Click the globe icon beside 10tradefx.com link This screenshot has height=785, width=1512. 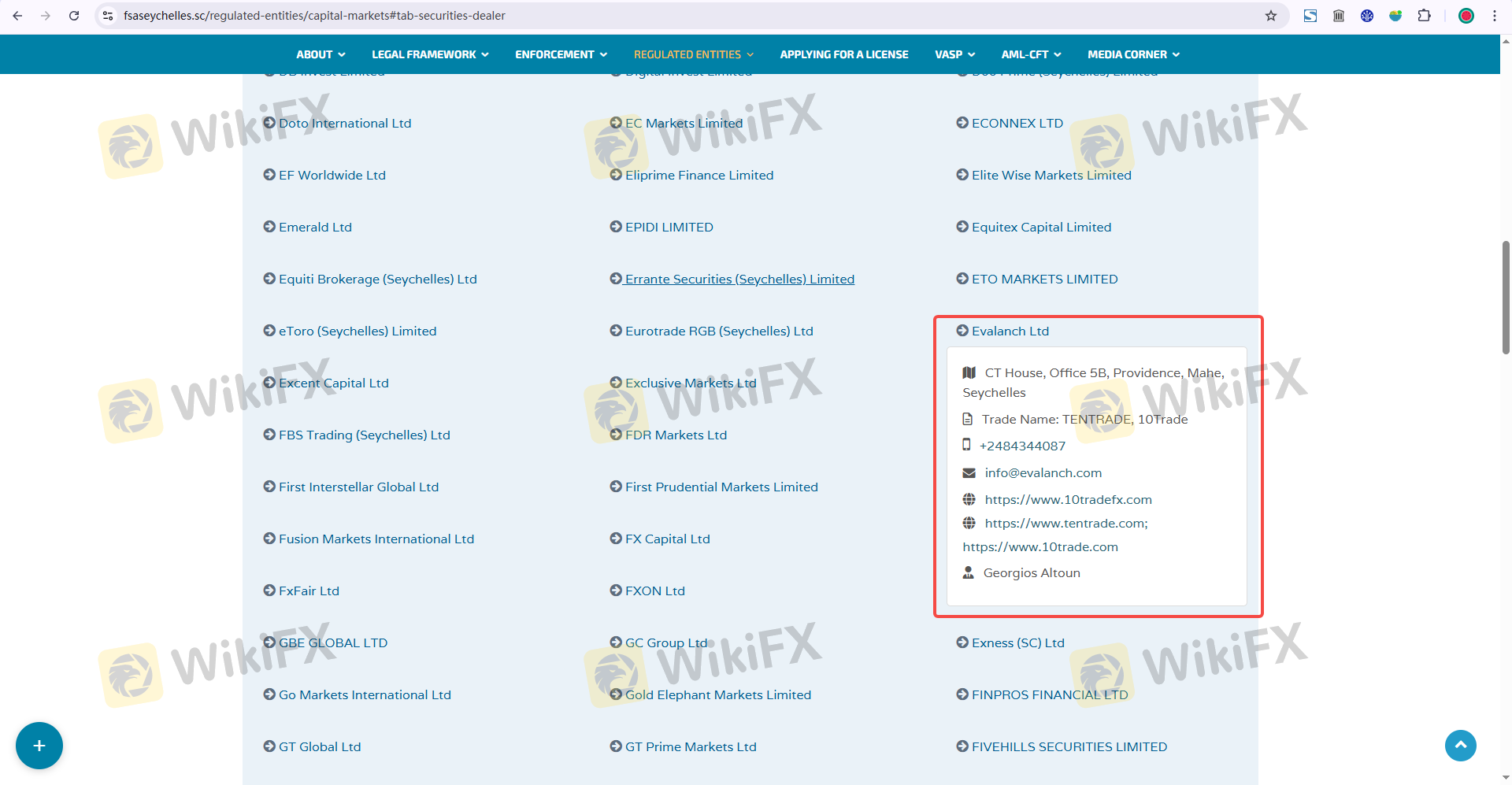coord(969,499)
